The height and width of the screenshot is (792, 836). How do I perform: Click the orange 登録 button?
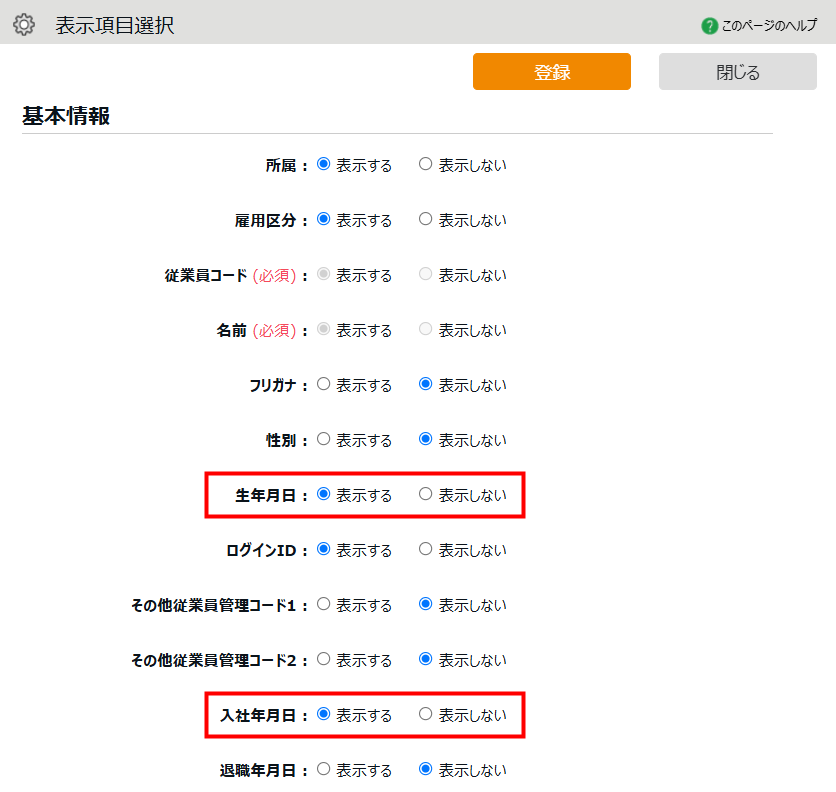[551, 71]
